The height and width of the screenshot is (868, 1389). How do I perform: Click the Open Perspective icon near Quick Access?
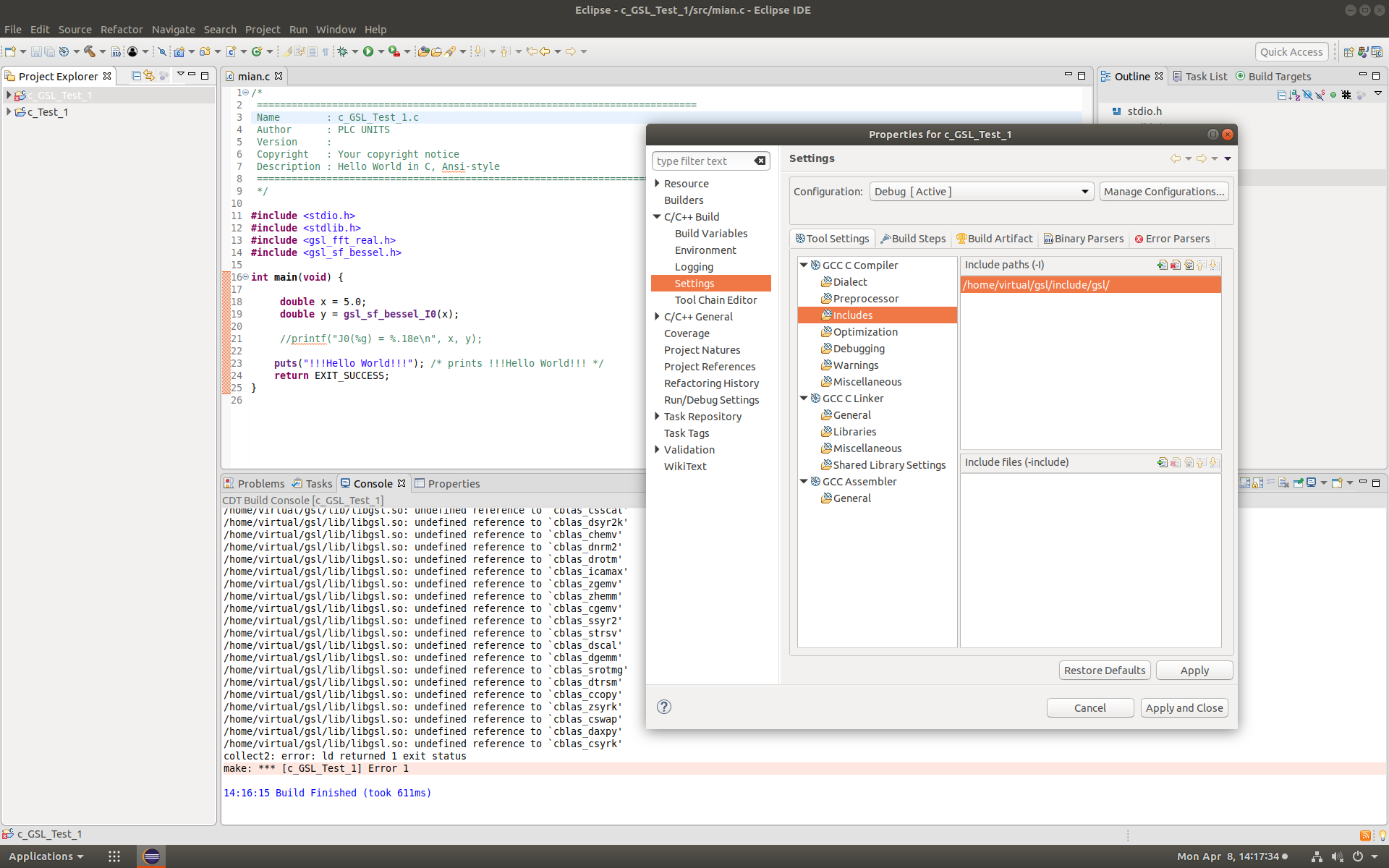point(1348,51)
